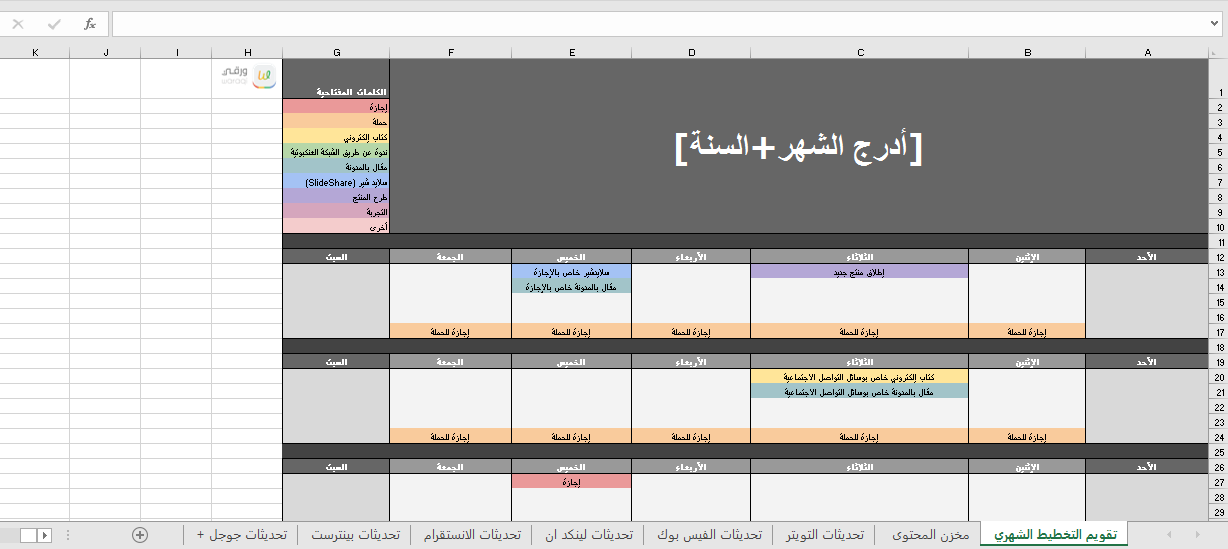Expand the formula bar with chevron
The image size is (1228, 549).
click(1215, 24)
